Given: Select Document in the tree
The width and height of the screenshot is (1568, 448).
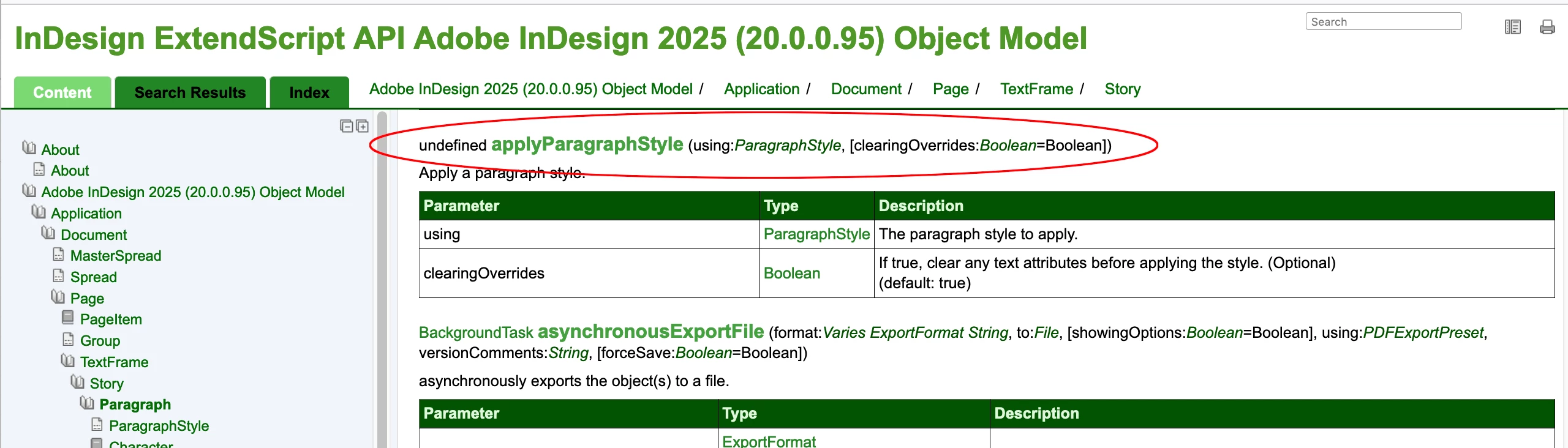Looking at the screenshot, I should (94, 235).
